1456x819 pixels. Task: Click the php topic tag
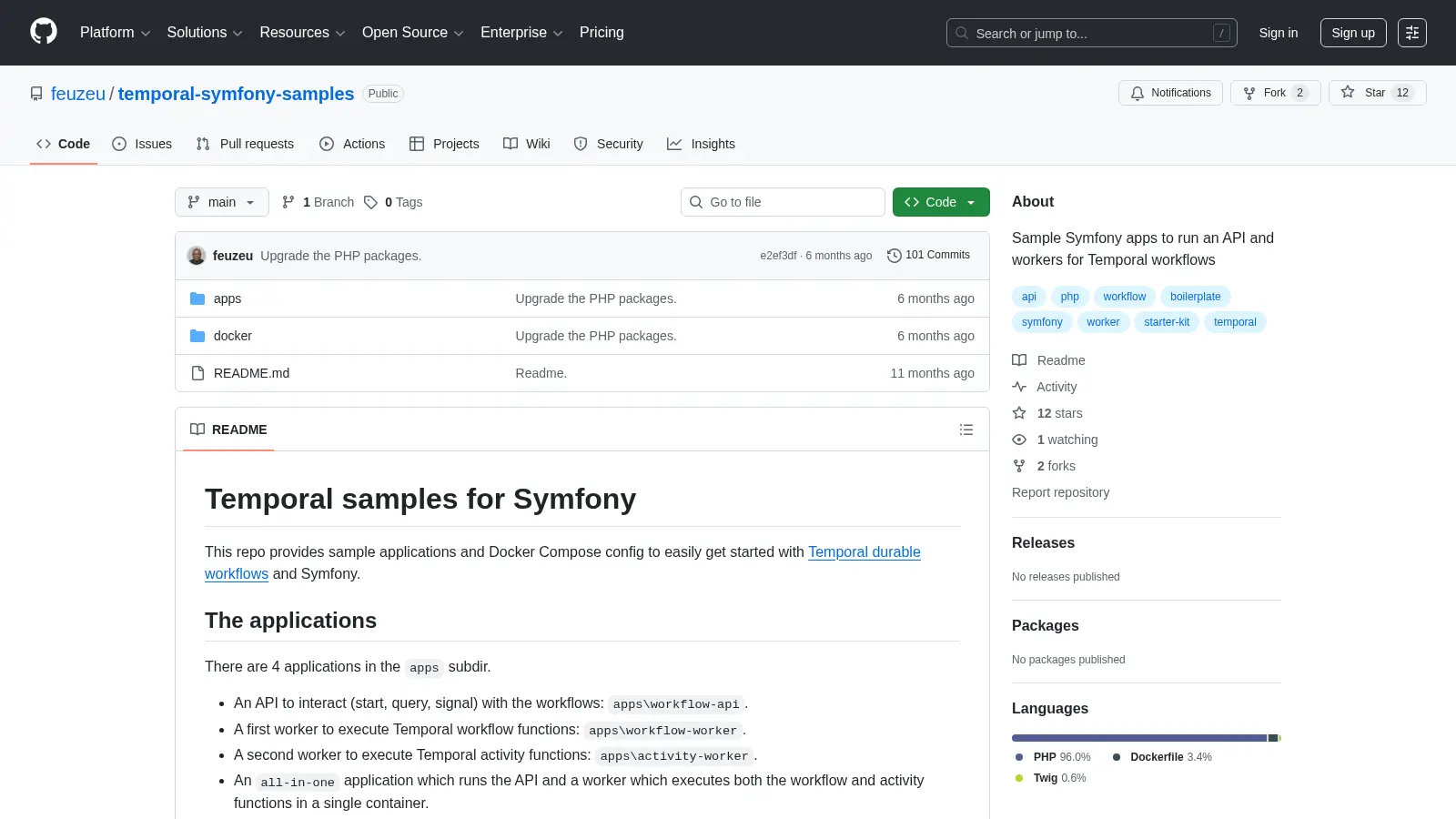[x=1069, y=297]
